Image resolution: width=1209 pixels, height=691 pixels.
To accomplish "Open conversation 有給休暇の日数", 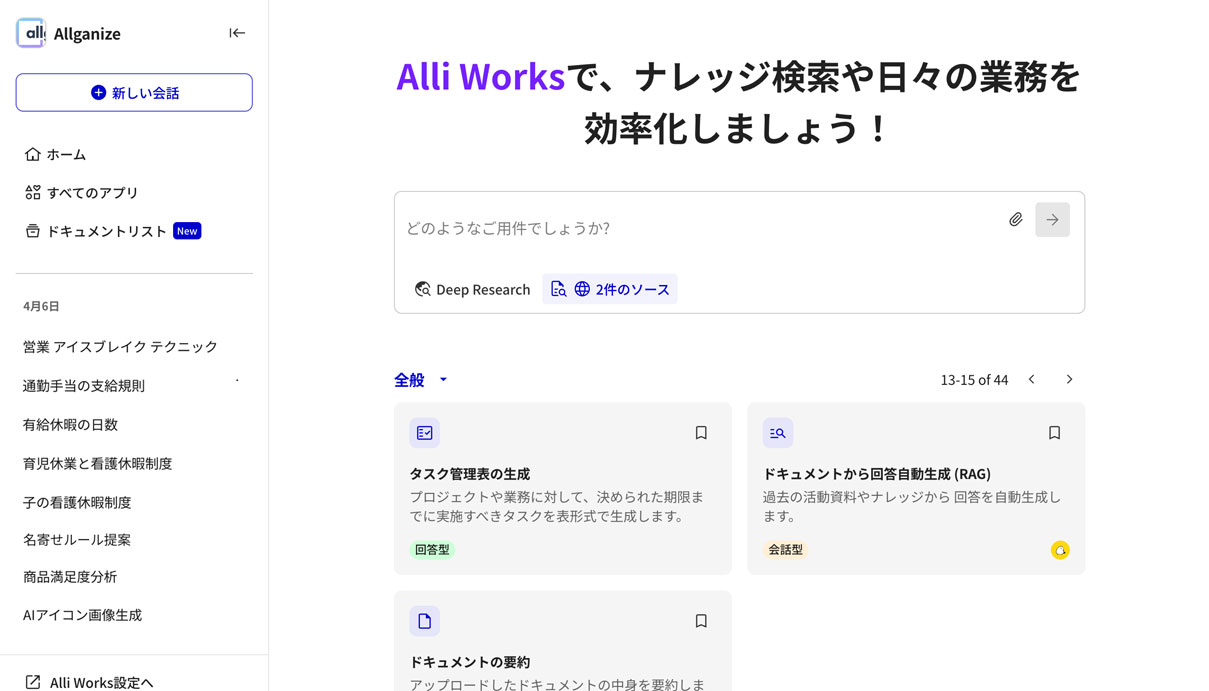I will click(70, 425).
